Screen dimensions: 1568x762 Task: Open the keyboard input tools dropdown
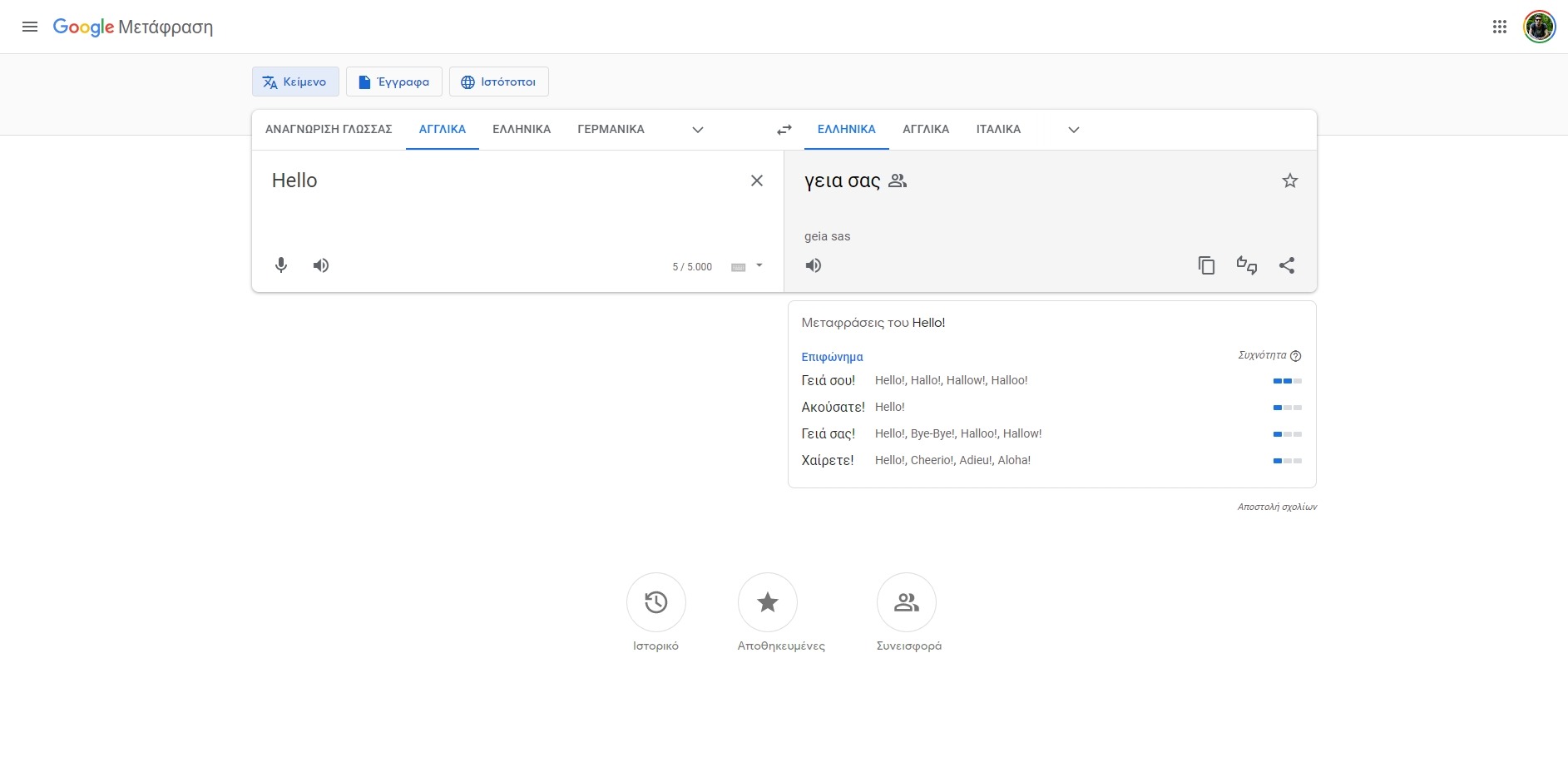[x=759, y=266]
